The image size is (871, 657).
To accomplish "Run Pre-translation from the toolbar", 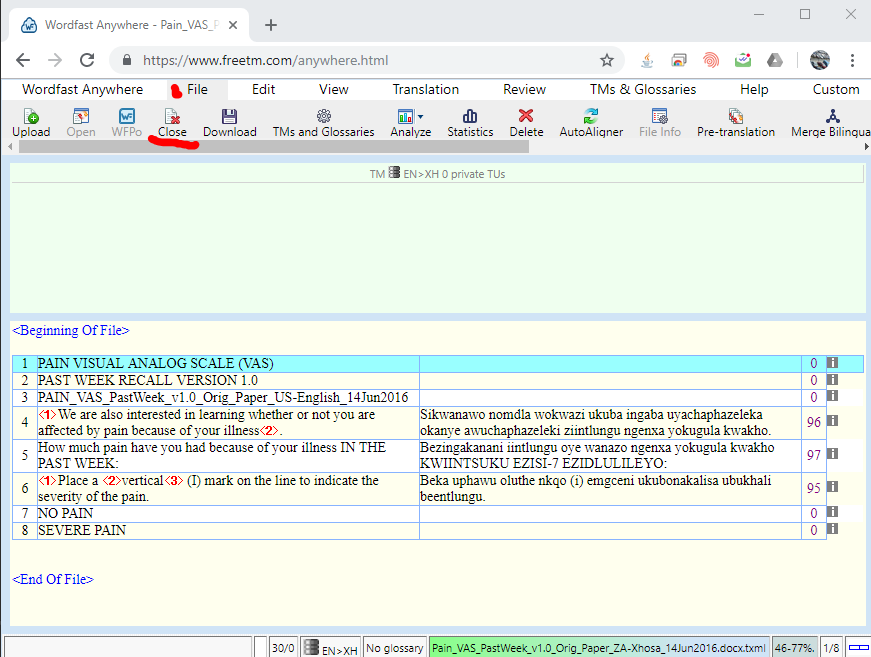I will point(735,123).
